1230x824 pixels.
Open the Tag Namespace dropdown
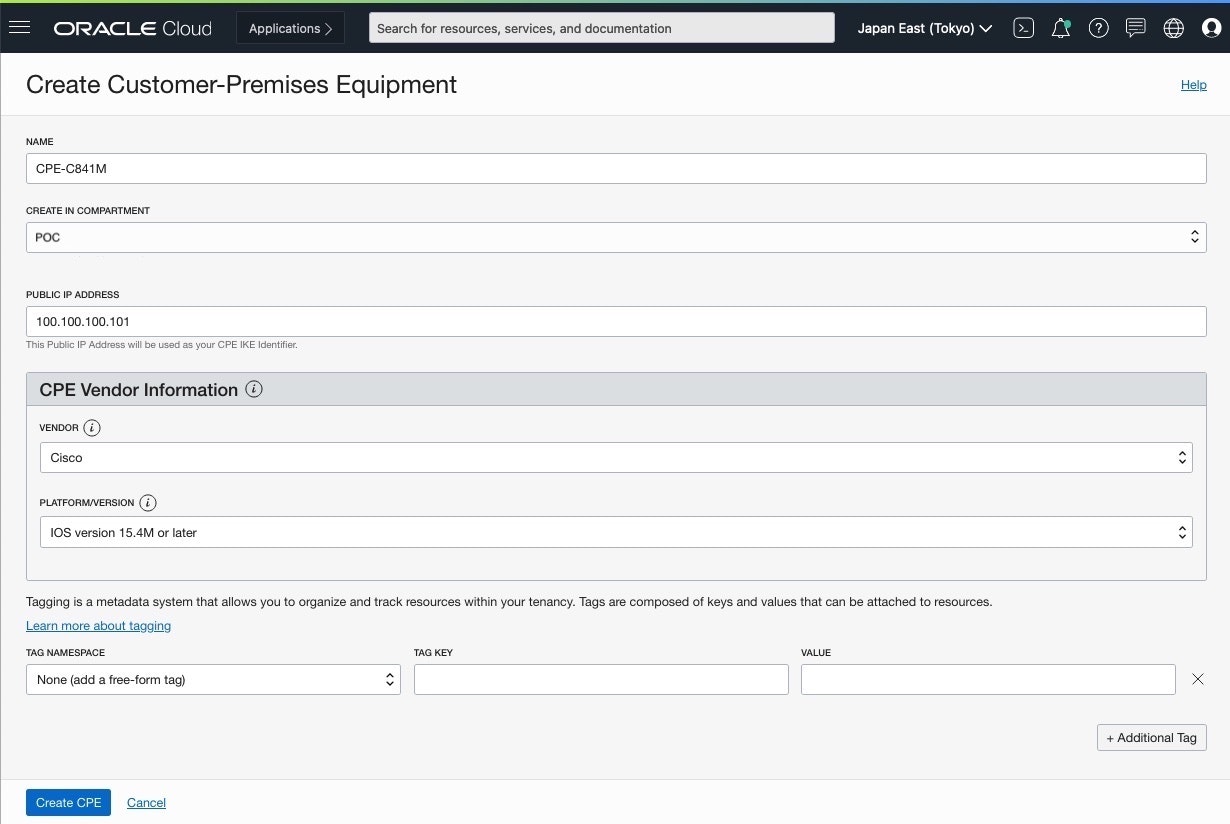tap(213, 679)
